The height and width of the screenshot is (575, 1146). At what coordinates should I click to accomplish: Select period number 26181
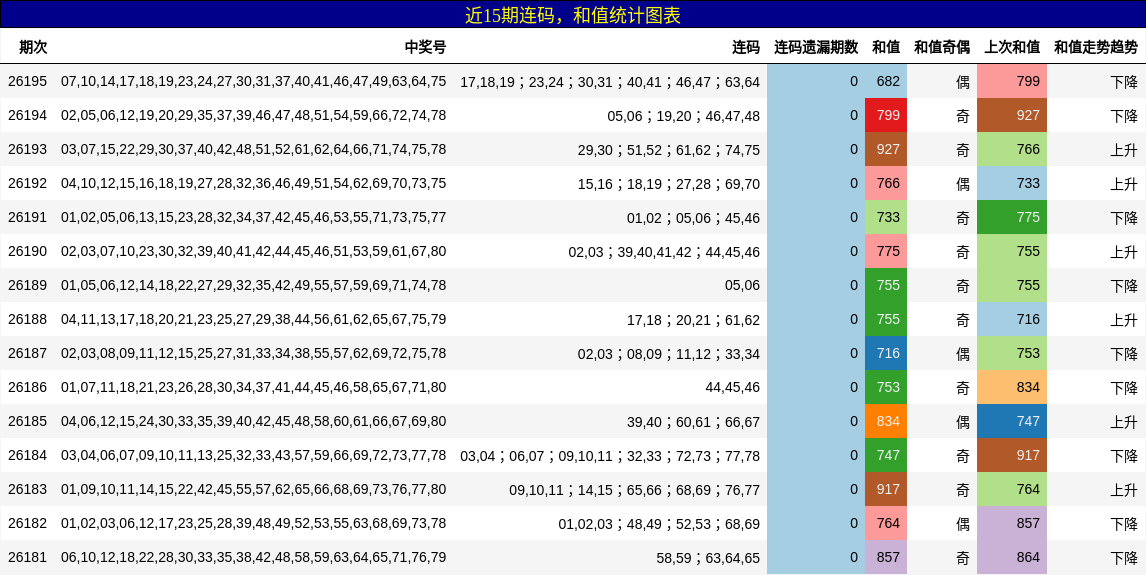tap(27, 557)
